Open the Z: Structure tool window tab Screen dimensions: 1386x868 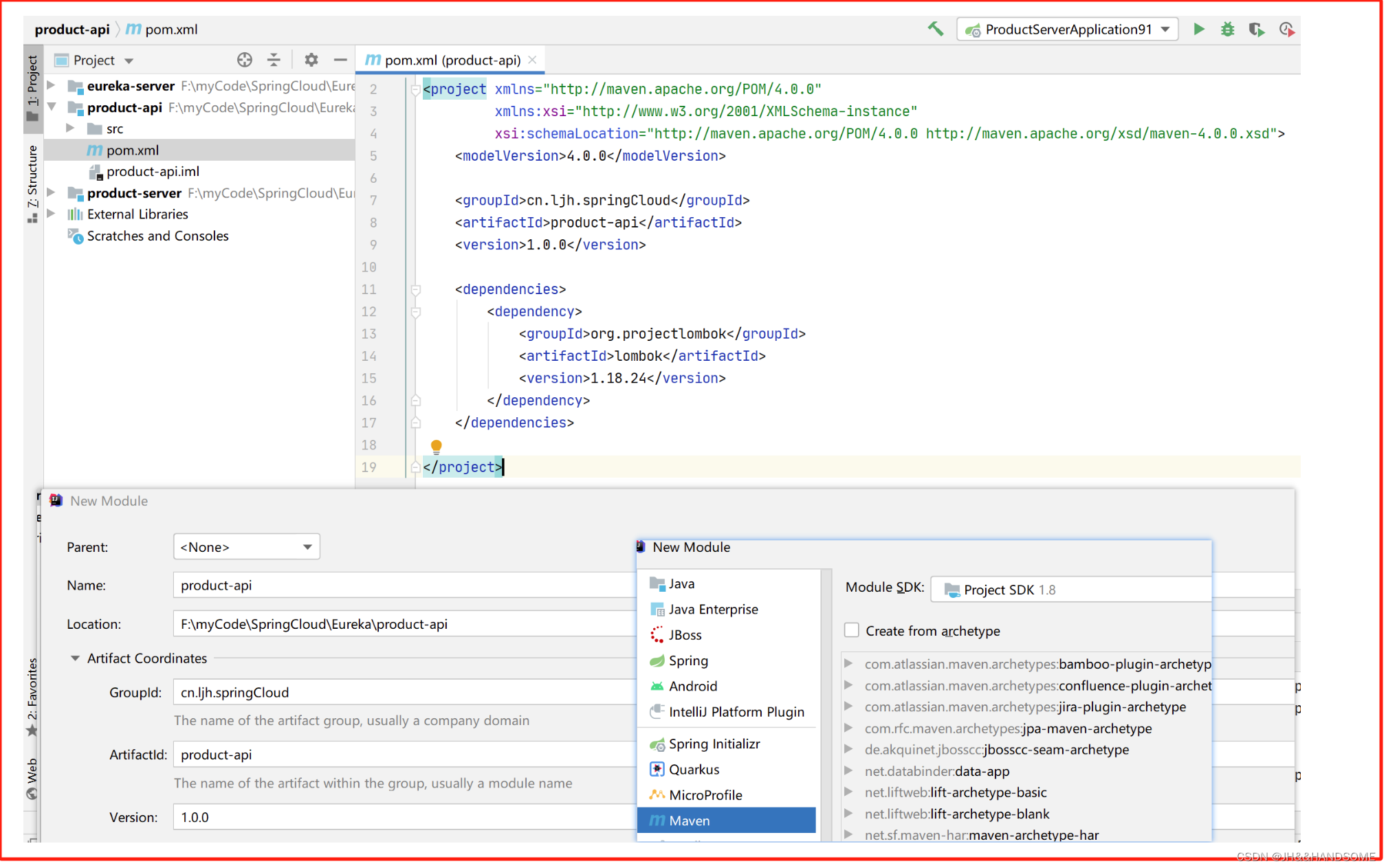32,183
